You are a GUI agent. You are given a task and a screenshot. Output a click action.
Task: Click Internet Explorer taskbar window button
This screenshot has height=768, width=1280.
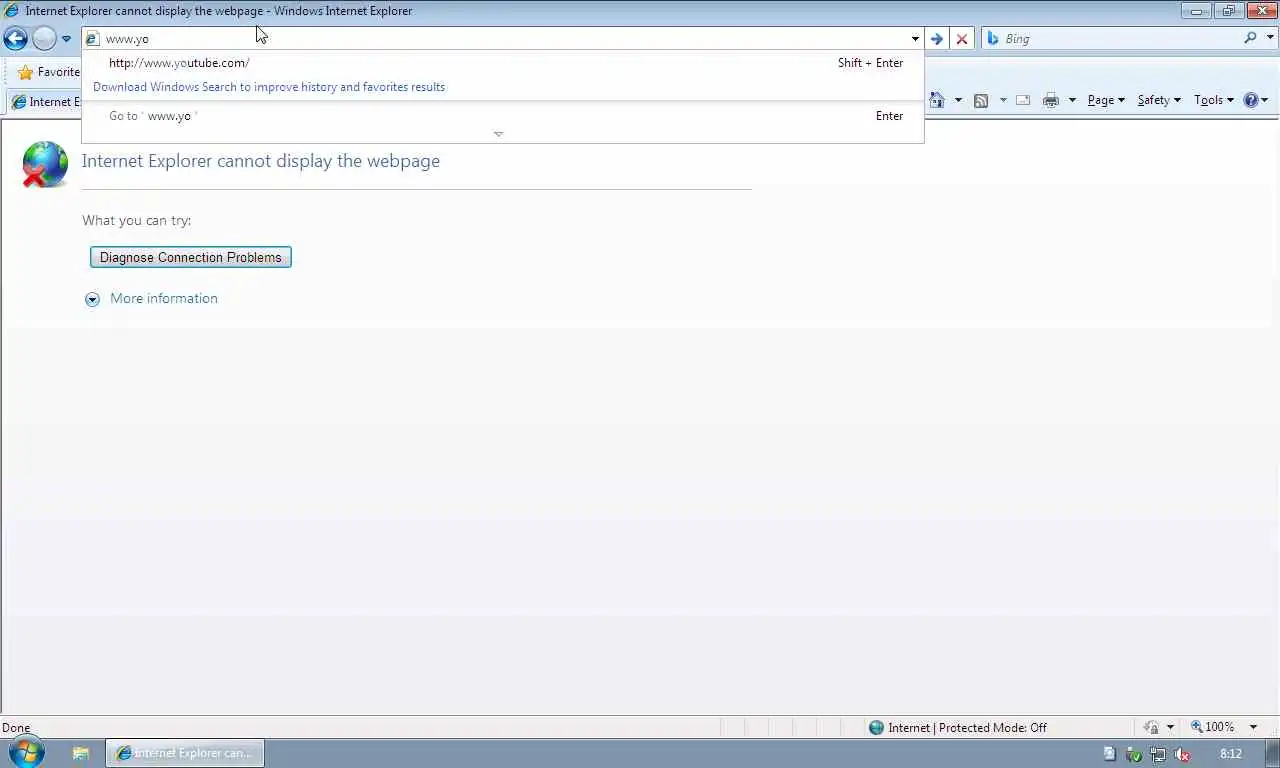coord(185,753)
